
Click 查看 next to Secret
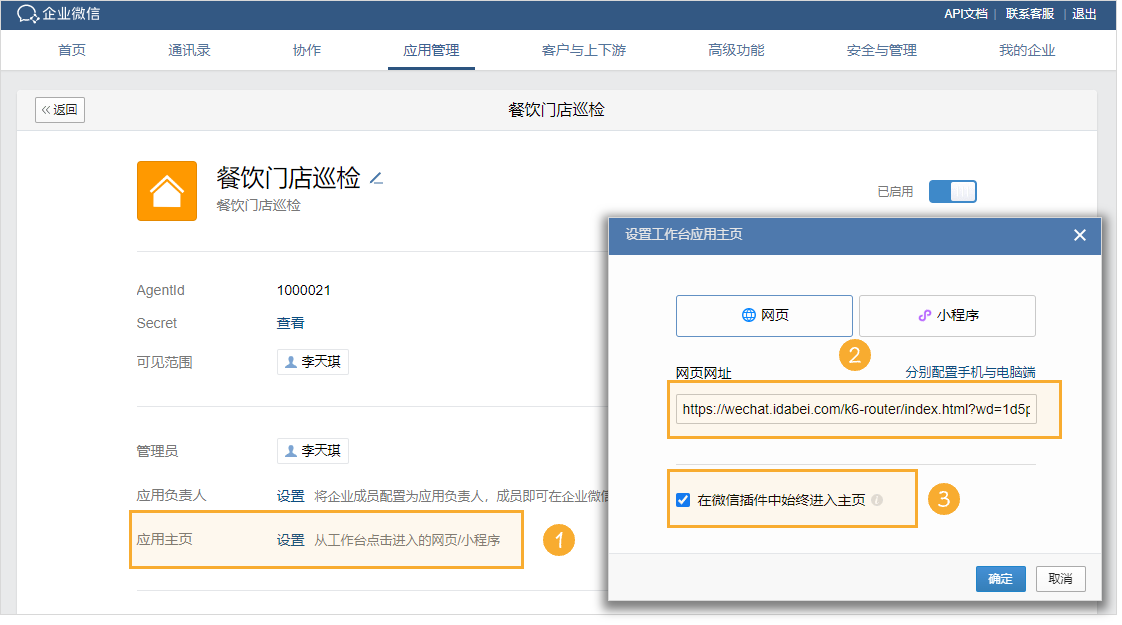[x=290, y=323]
